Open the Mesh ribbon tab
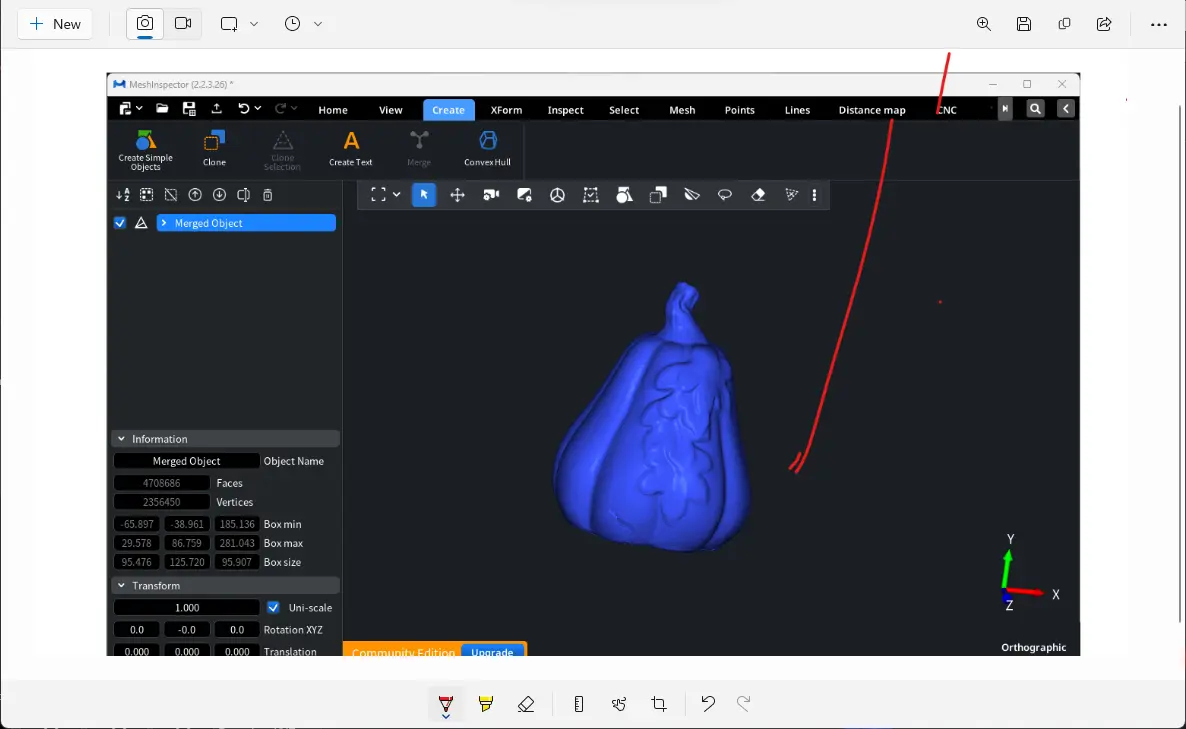 pos(682,110)
